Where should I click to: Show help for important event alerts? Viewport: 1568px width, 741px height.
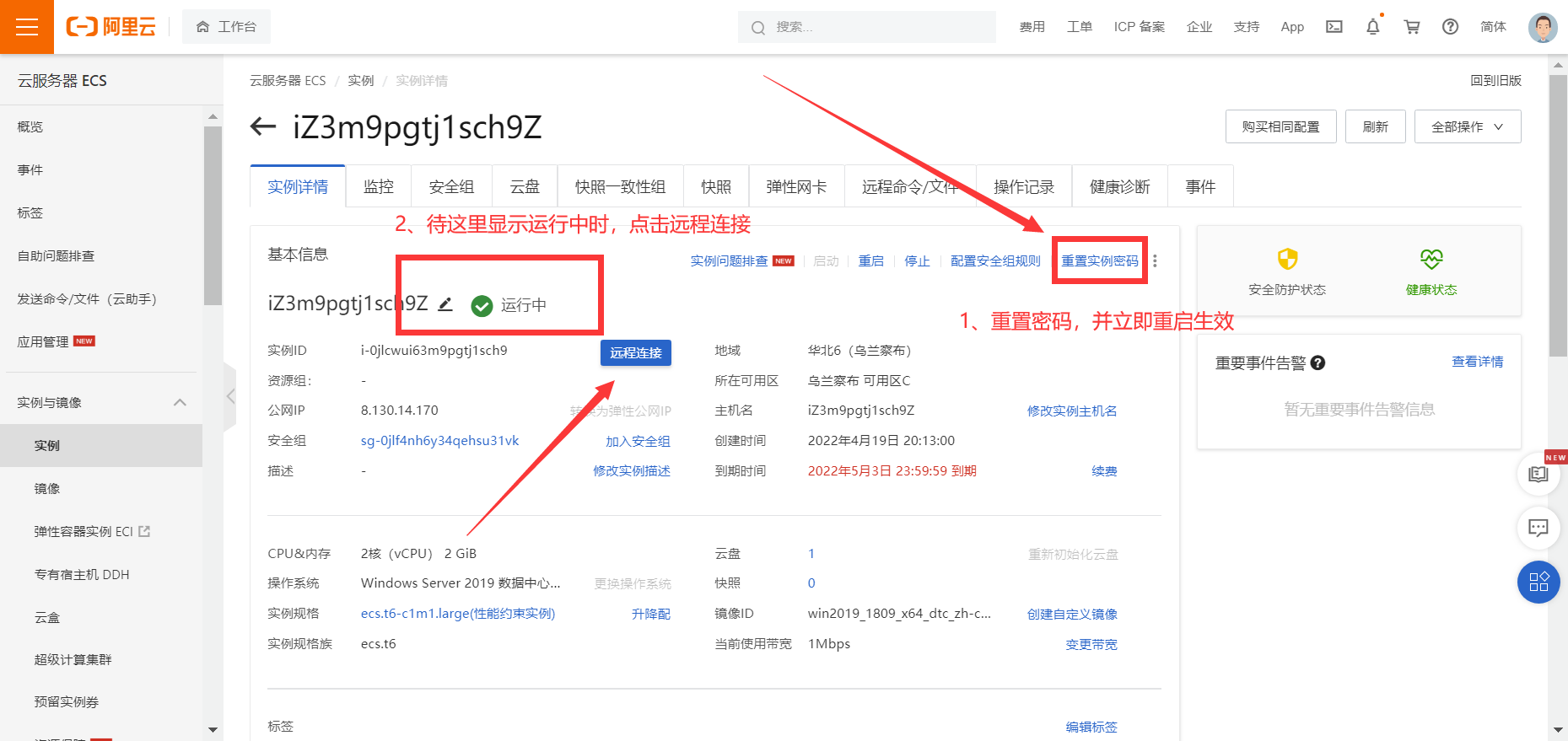[1318, 362]
